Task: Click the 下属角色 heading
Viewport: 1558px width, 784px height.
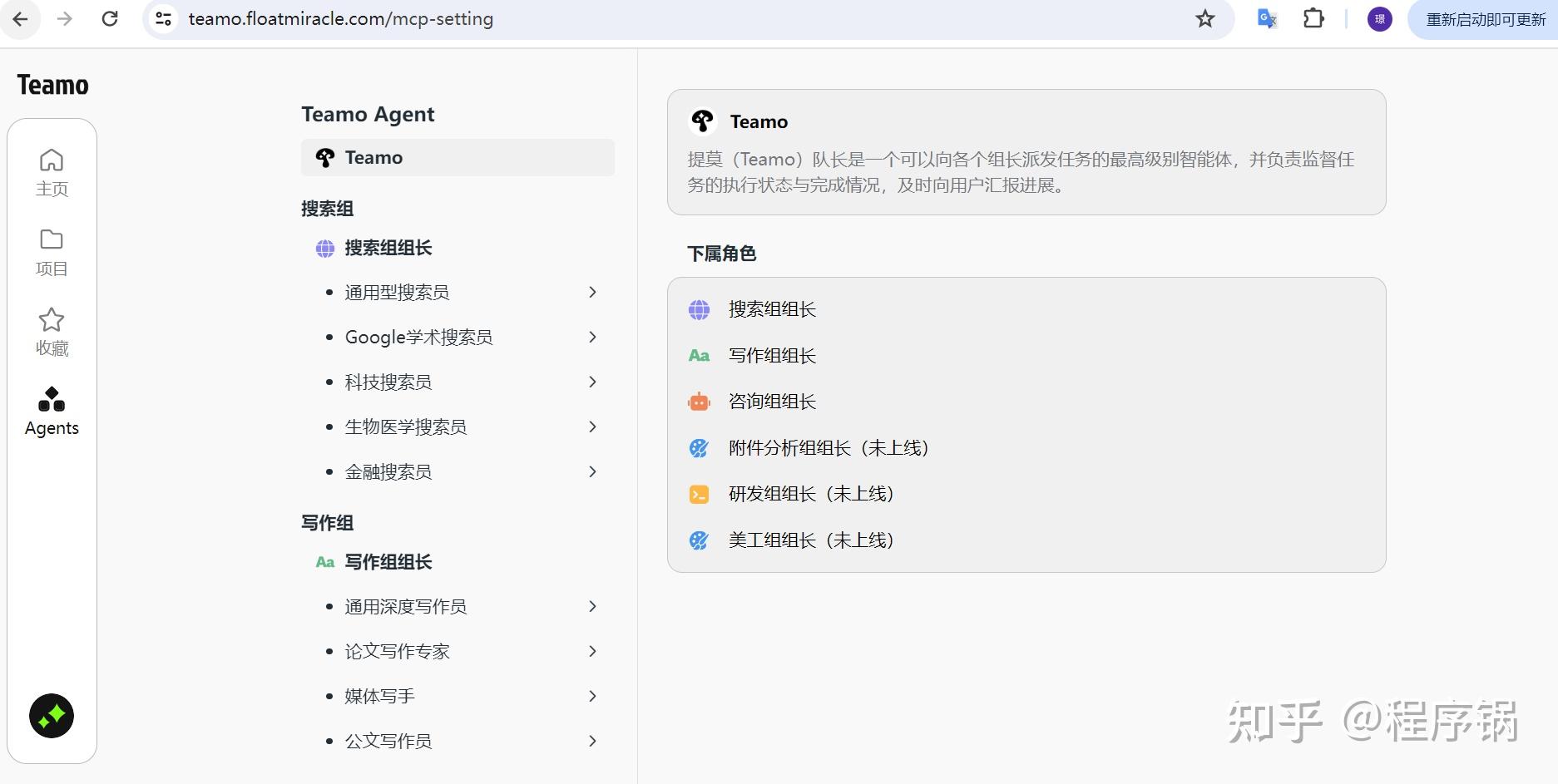Action: coord(721,254)
